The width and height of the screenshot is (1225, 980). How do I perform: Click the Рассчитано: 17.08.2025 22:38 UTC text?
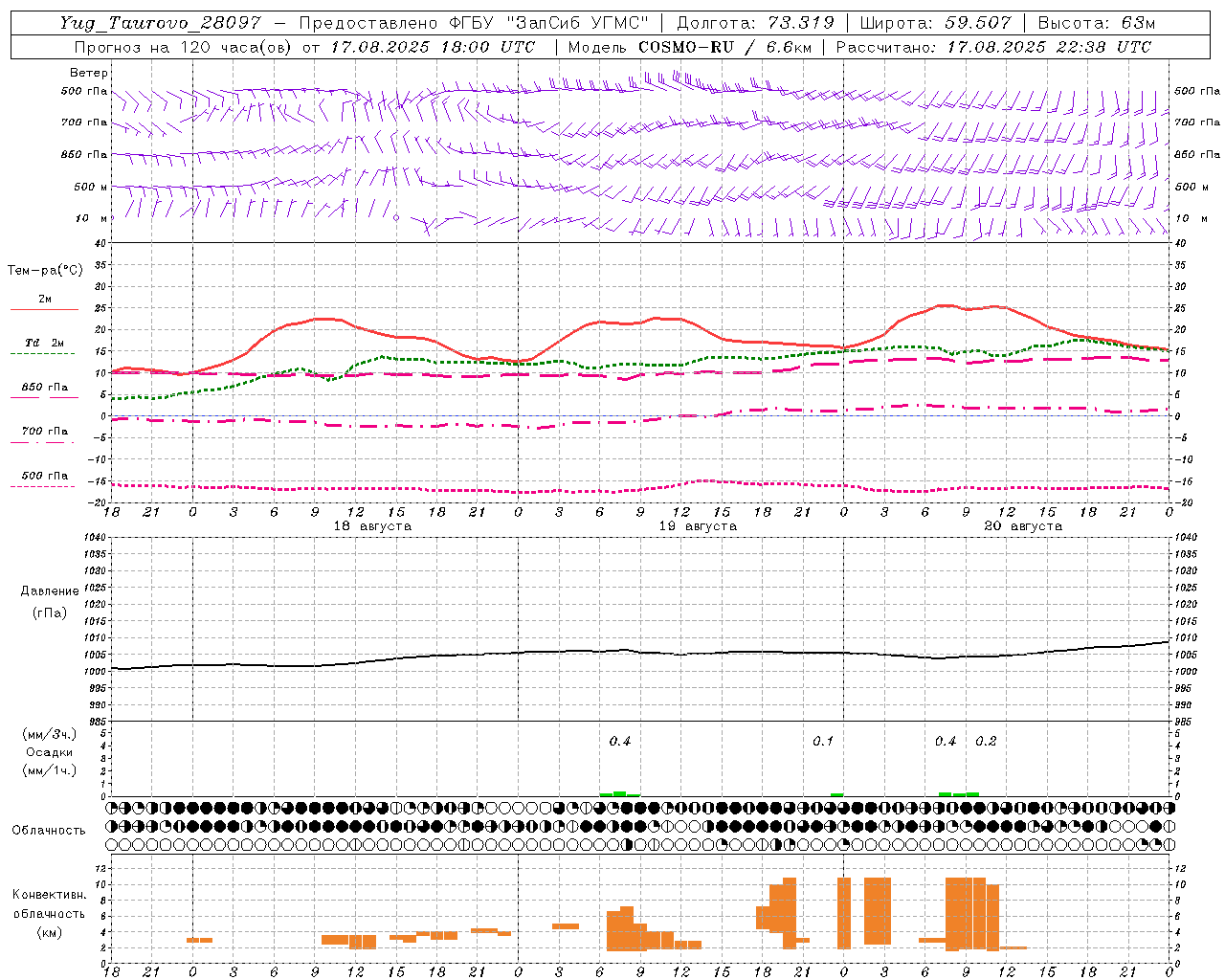pyautogui.click(x=993, y=47)
